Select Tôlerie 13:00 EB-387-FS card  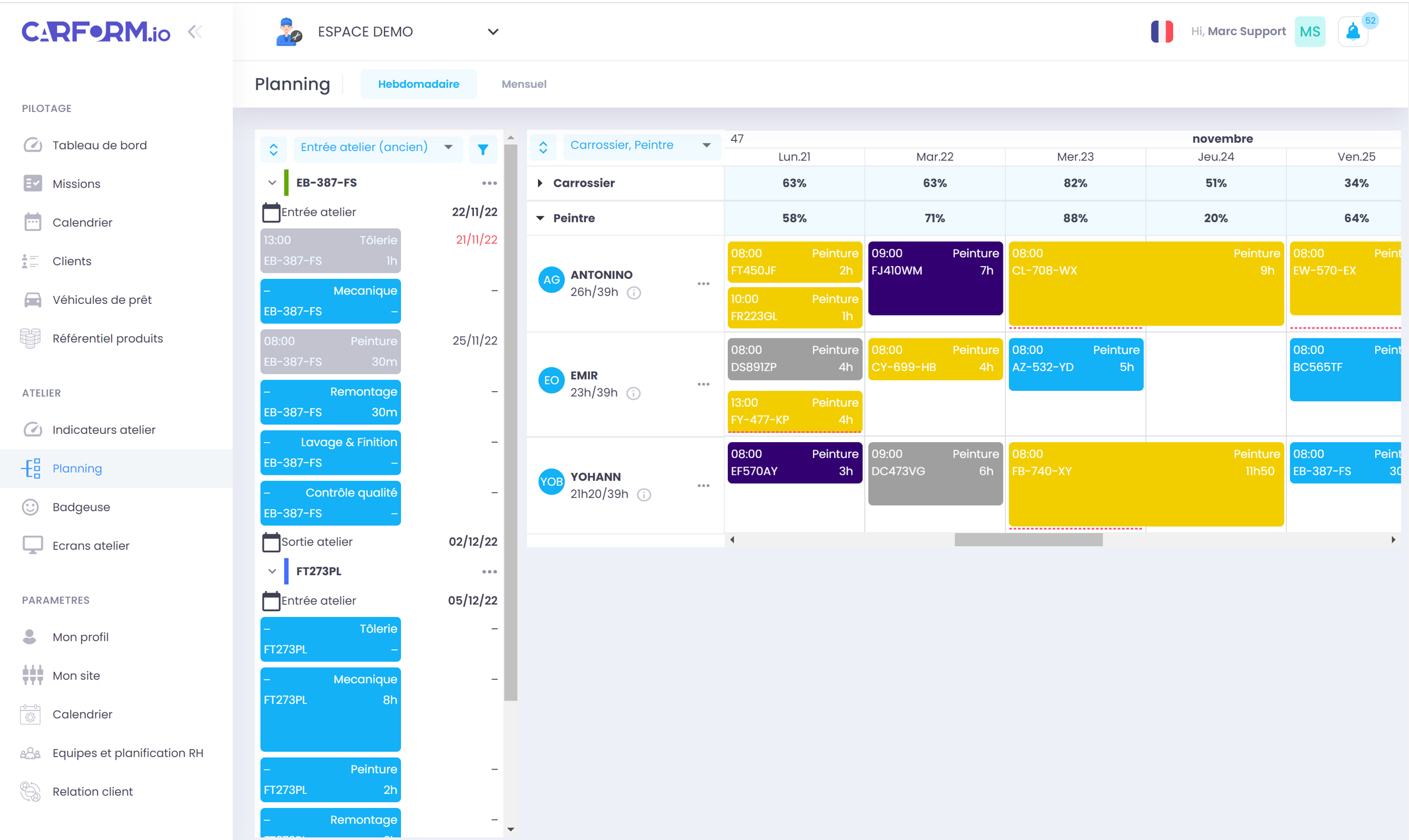[330, 251]
